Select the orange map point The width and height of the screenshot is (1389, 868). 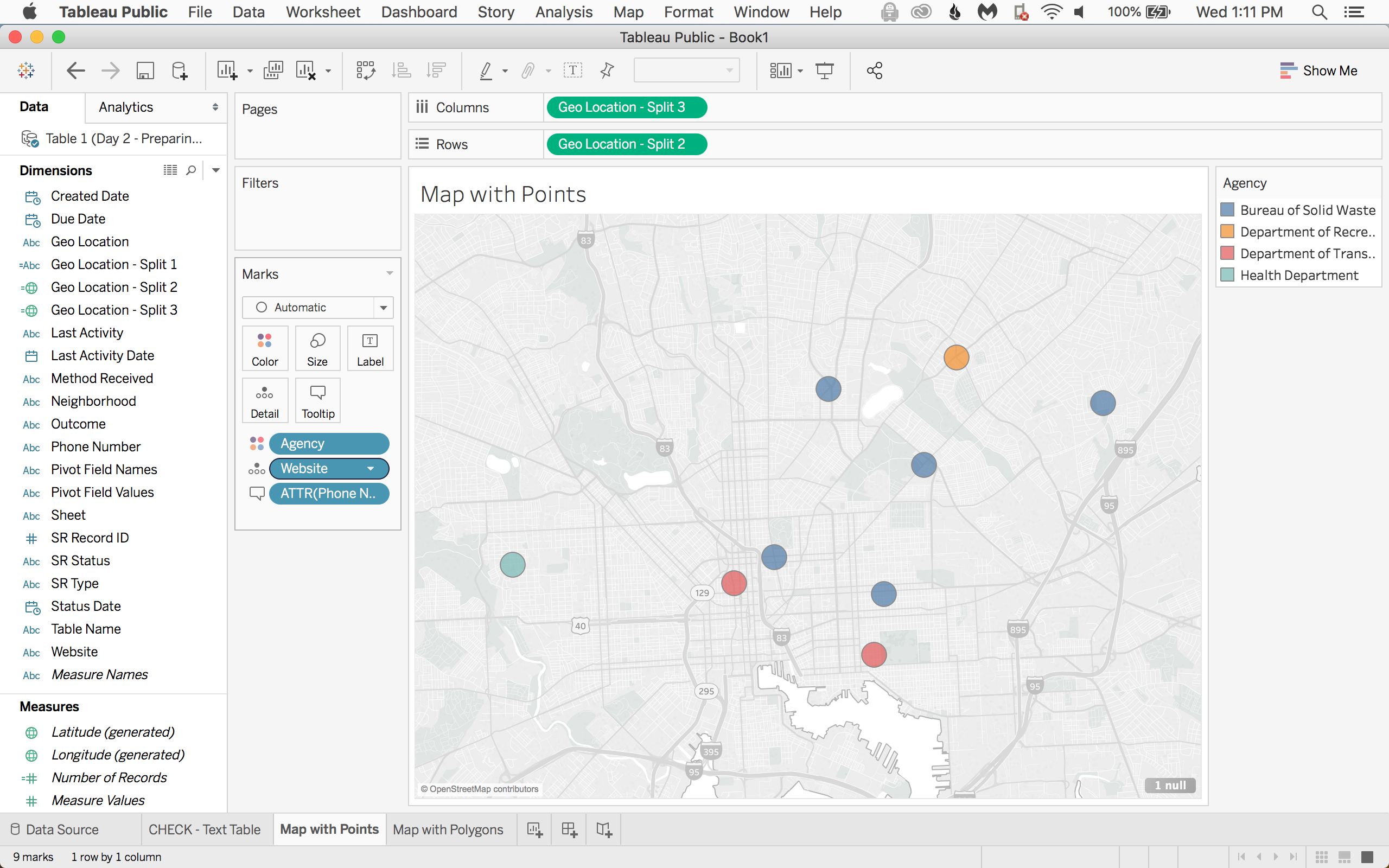click(x=956, y=358)
